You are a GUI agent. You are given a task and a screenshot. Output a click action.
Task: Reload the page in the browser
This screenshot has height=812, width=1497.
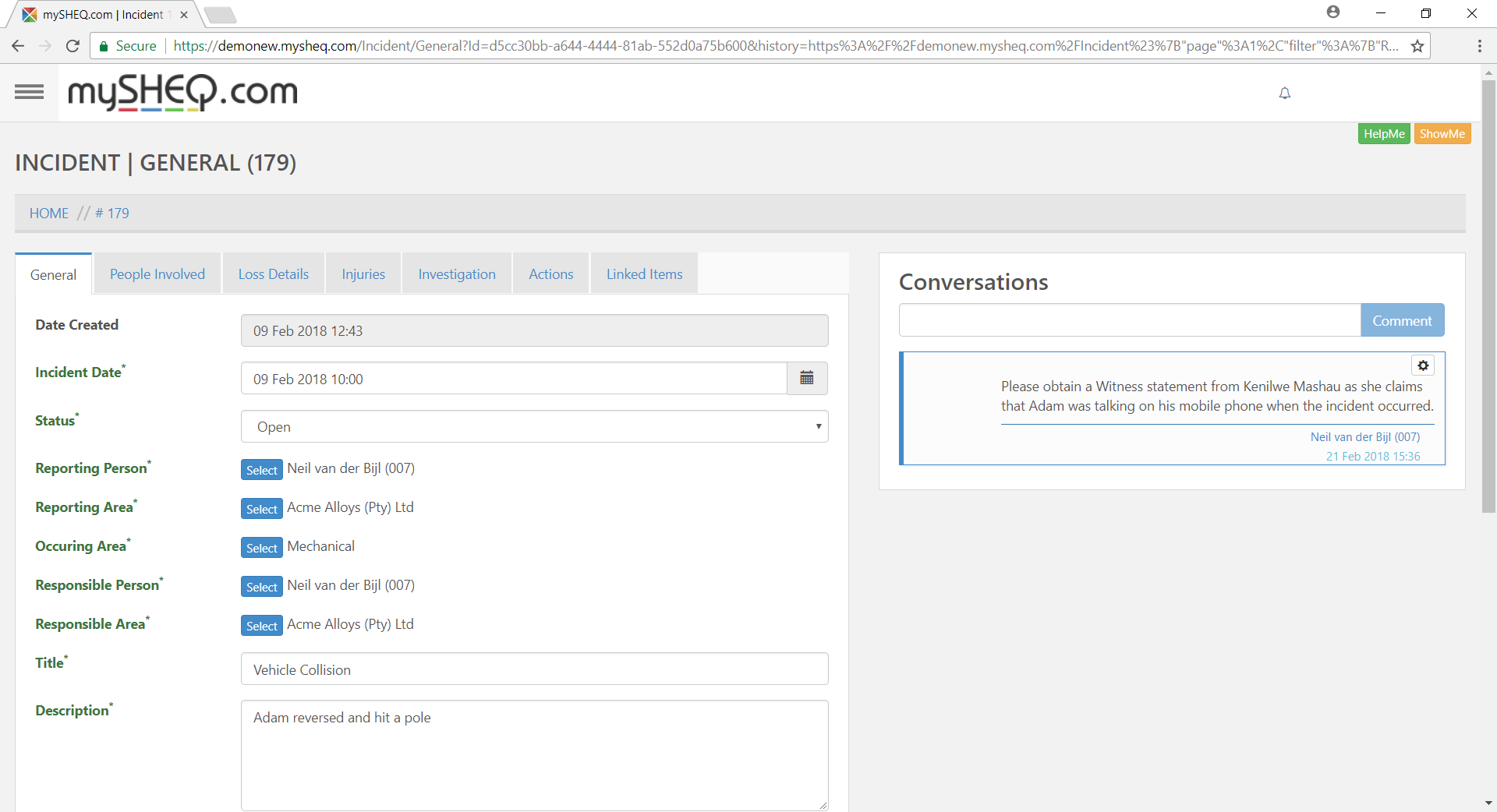click(73, 46)
